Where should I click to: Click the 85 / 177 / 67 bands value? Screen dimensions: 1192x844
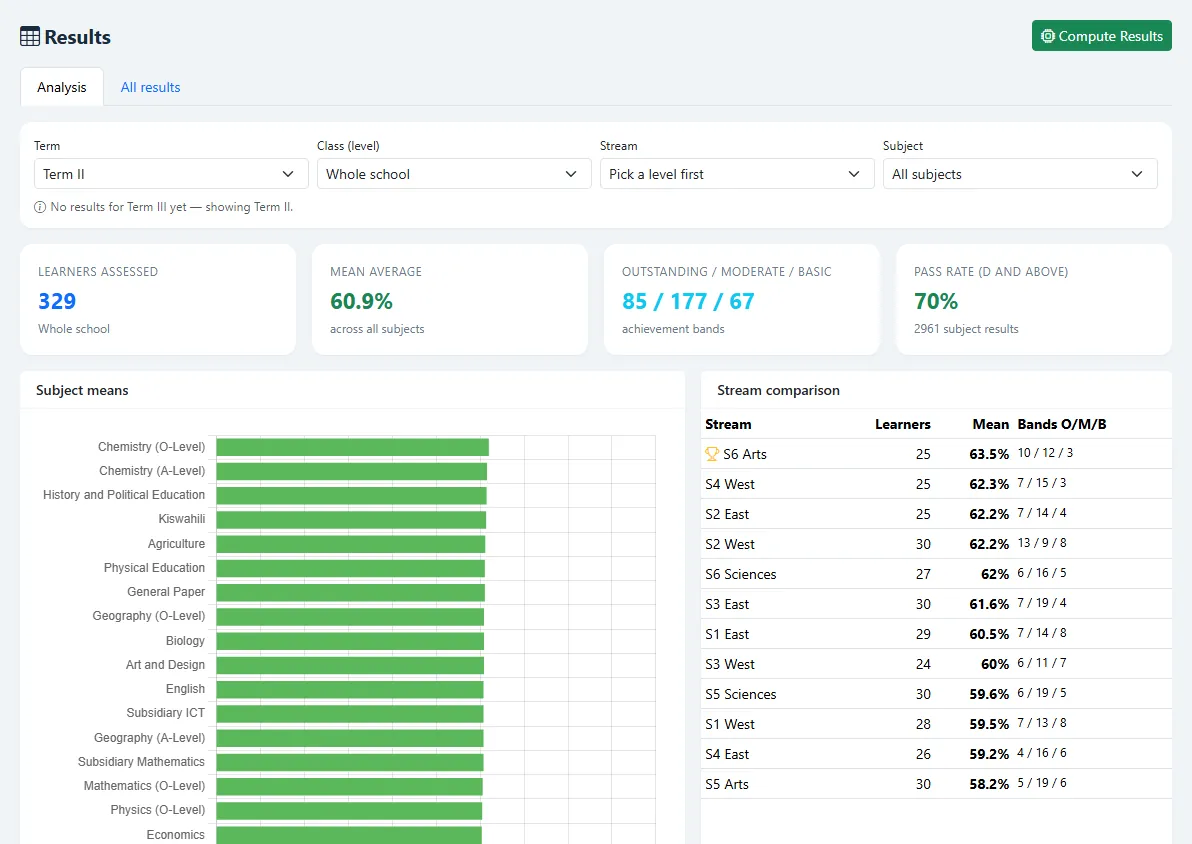(688, 301)
